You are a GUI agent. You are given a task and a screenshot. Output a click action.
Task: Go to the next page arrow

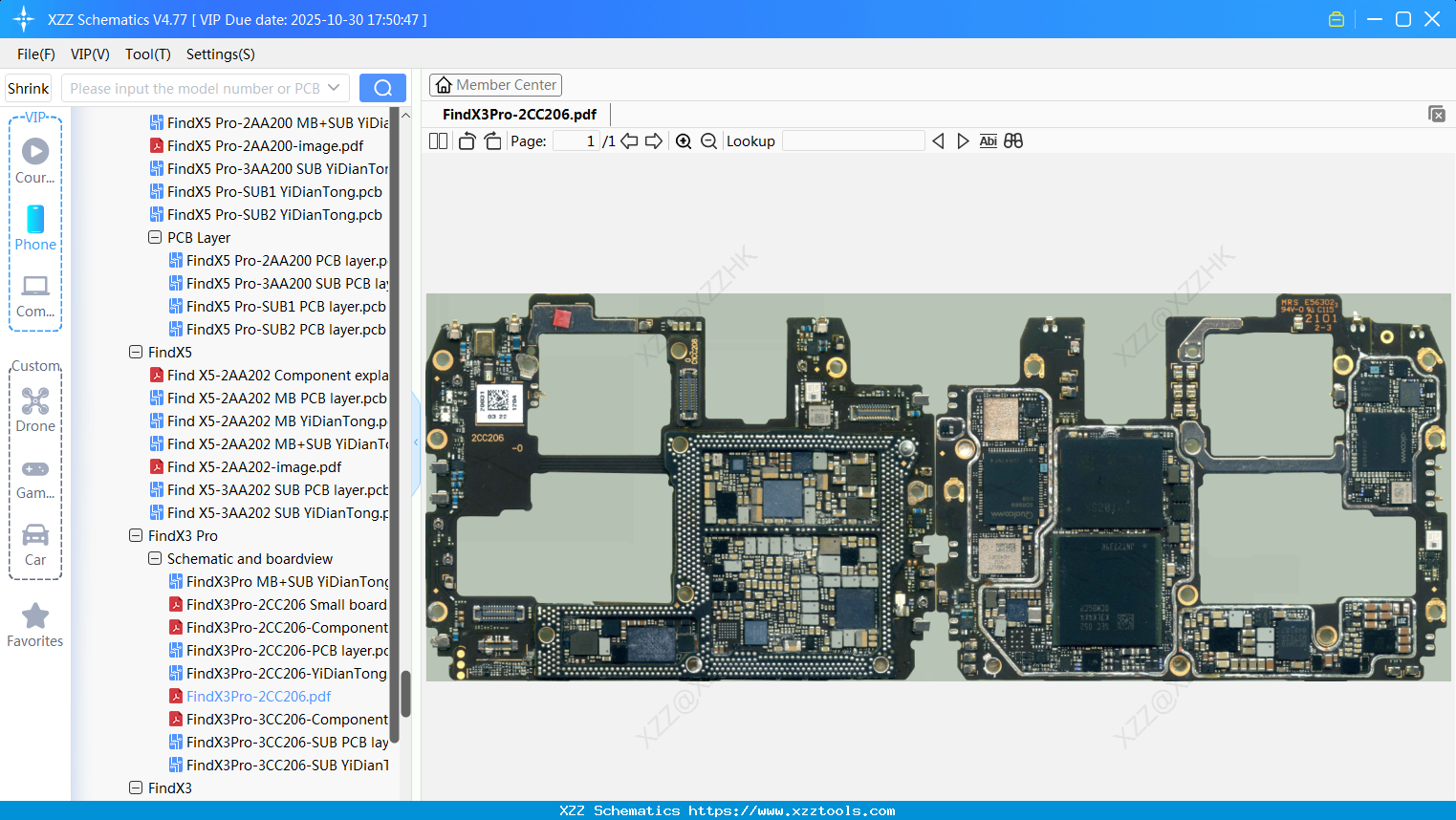pos(654,141)
